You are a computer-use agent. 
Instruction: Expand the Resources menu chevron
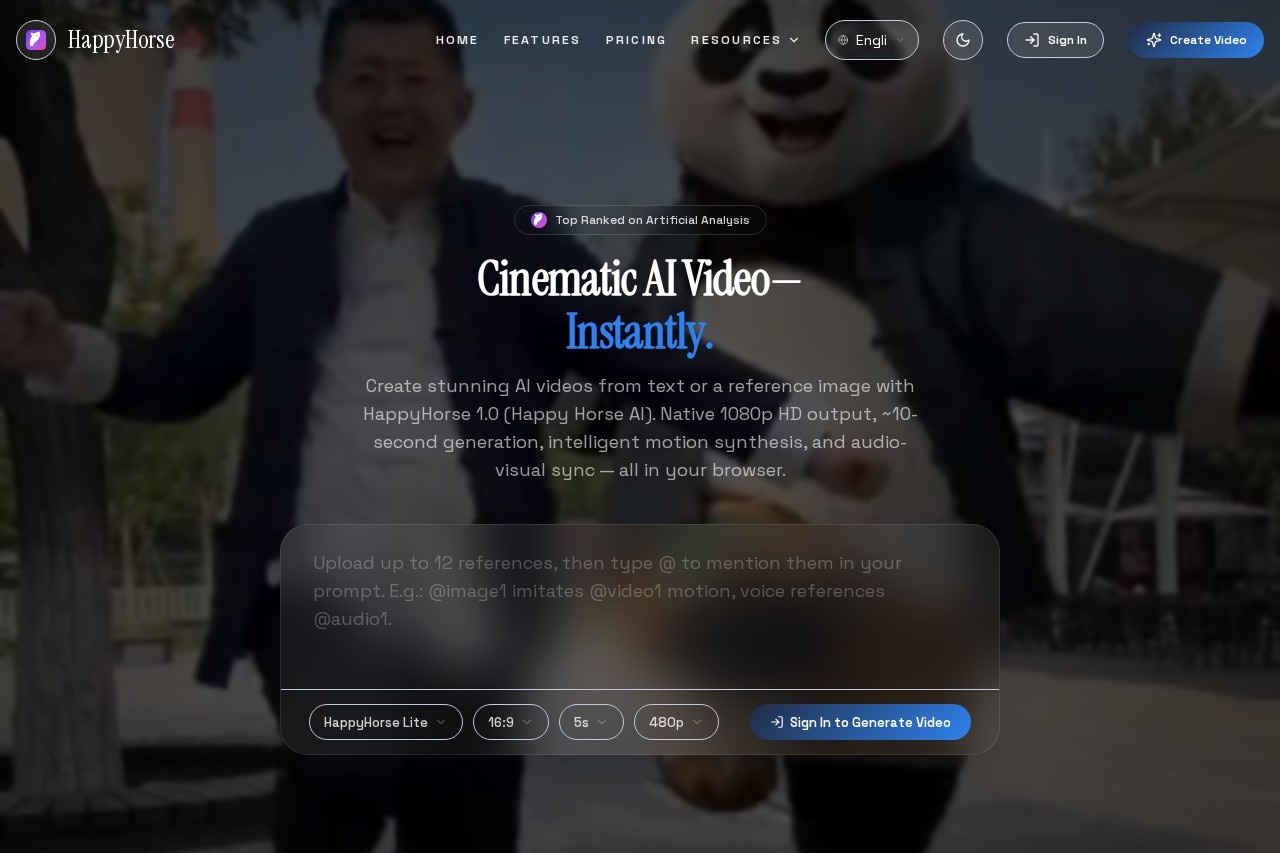(x=794, y=40)
